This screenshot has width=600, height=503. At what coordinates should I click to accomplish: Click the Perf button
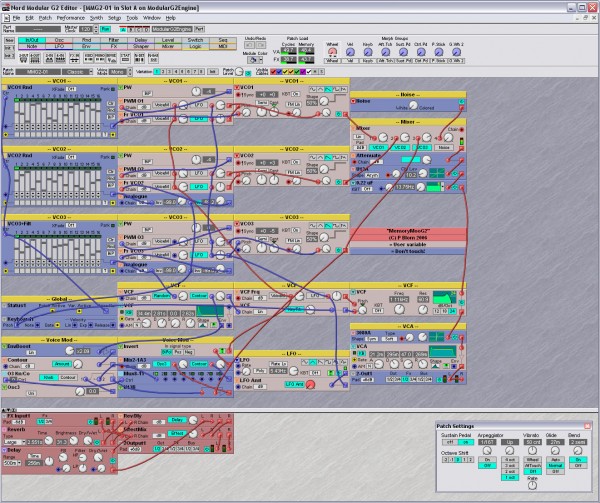[199, 29]
